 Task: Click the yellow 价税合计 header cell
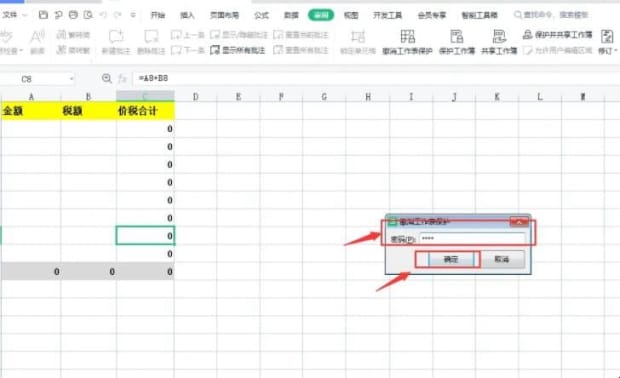(x=145, y=111)
